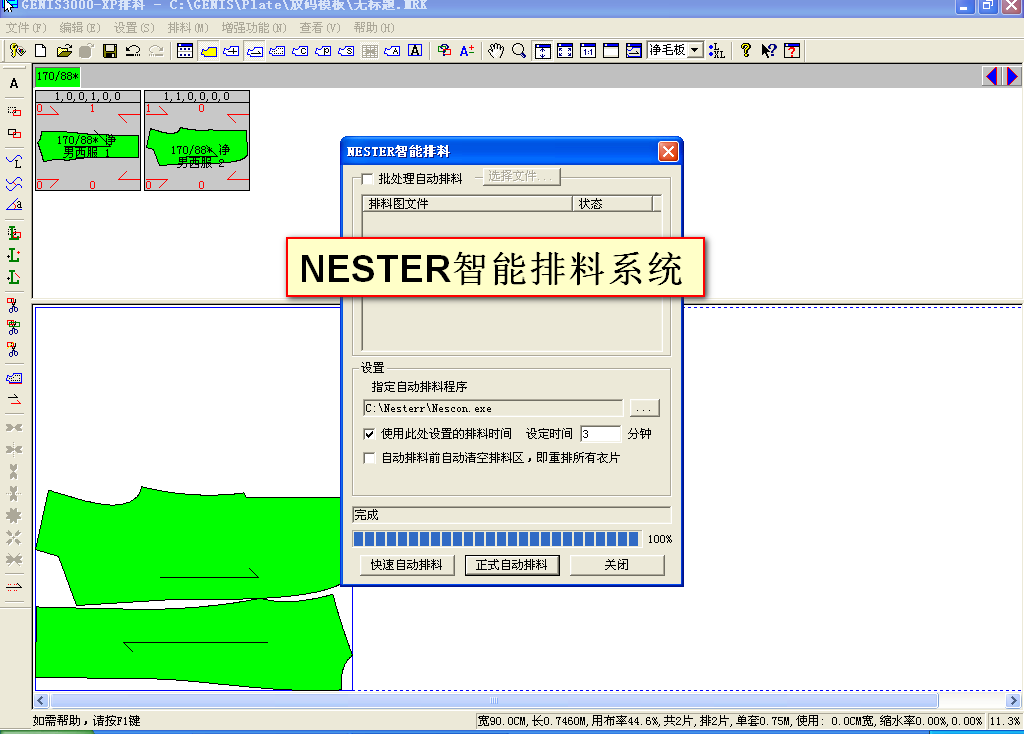Select the hand pan tool
This screenshot has width=1024, height=734.
tap(496, 50)
